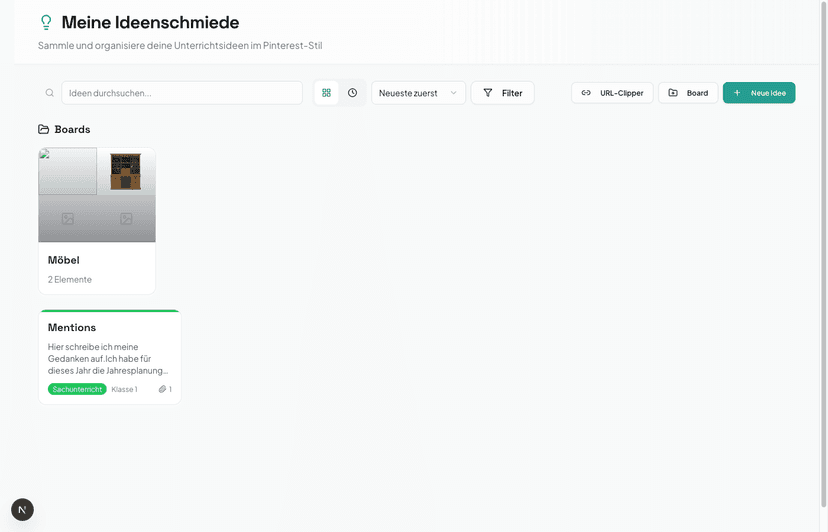
Task: Click the Neue Idee button
Action: (759, 93)
